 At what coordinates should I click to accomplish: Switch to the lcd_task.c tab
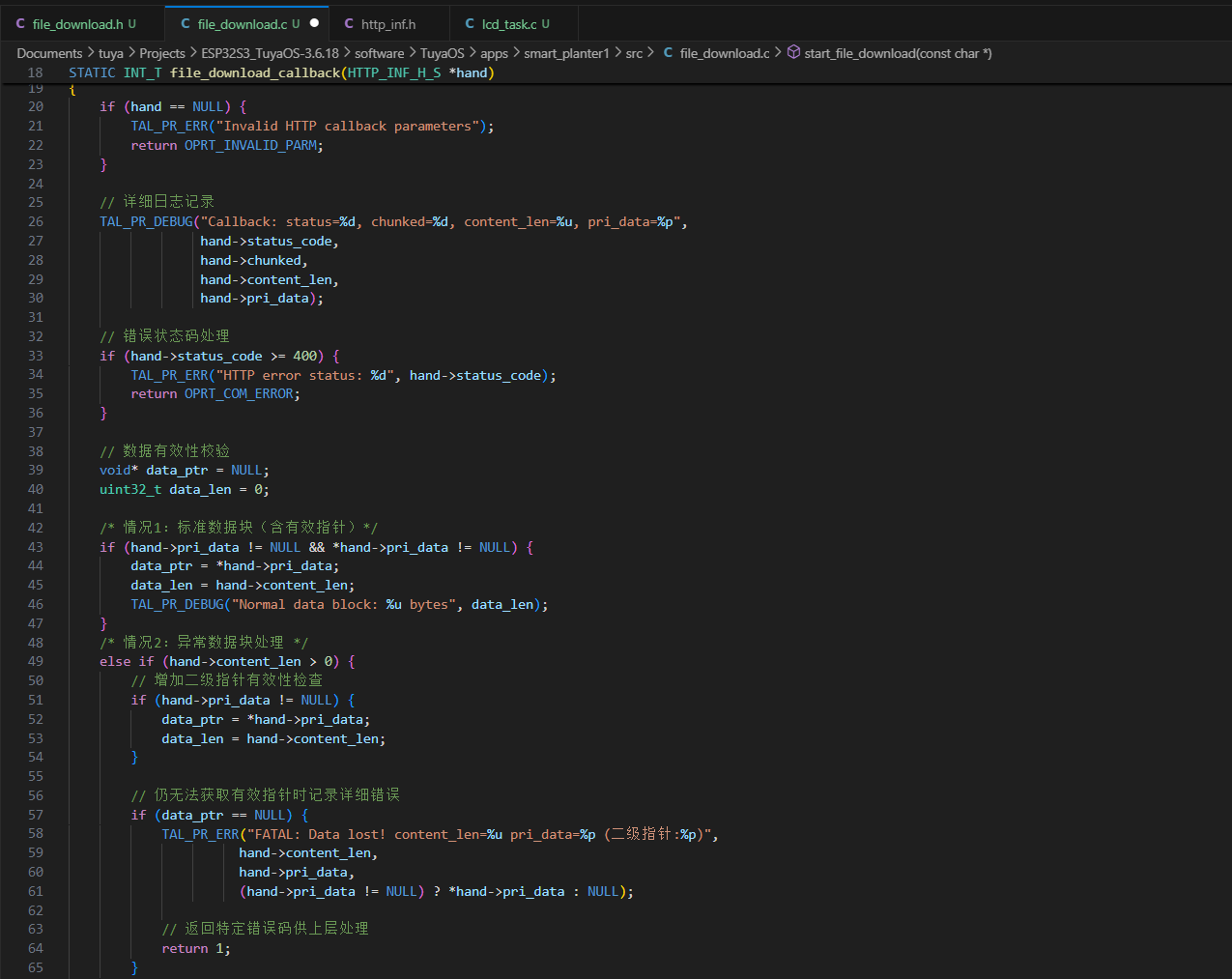515,23
